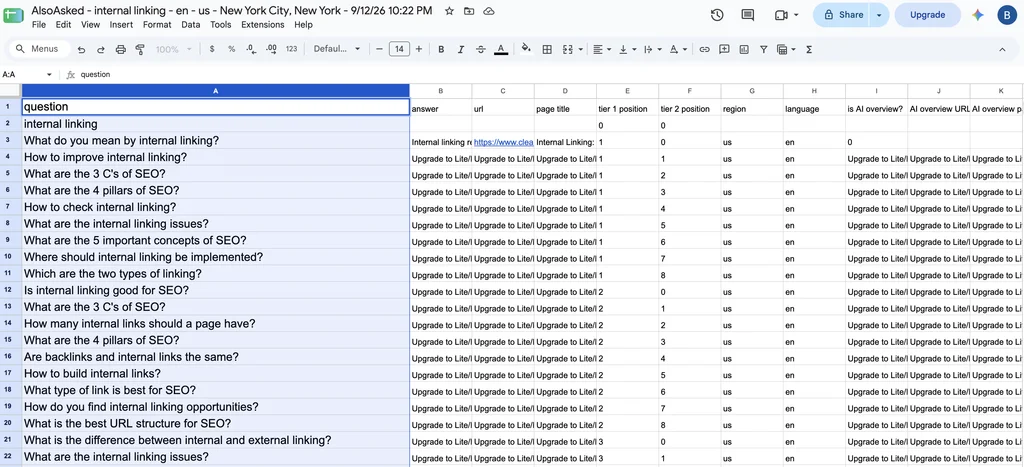The width and height of the screenshot is (1024, 467).
Task: Search the Menus box
Action: (39, 49)
